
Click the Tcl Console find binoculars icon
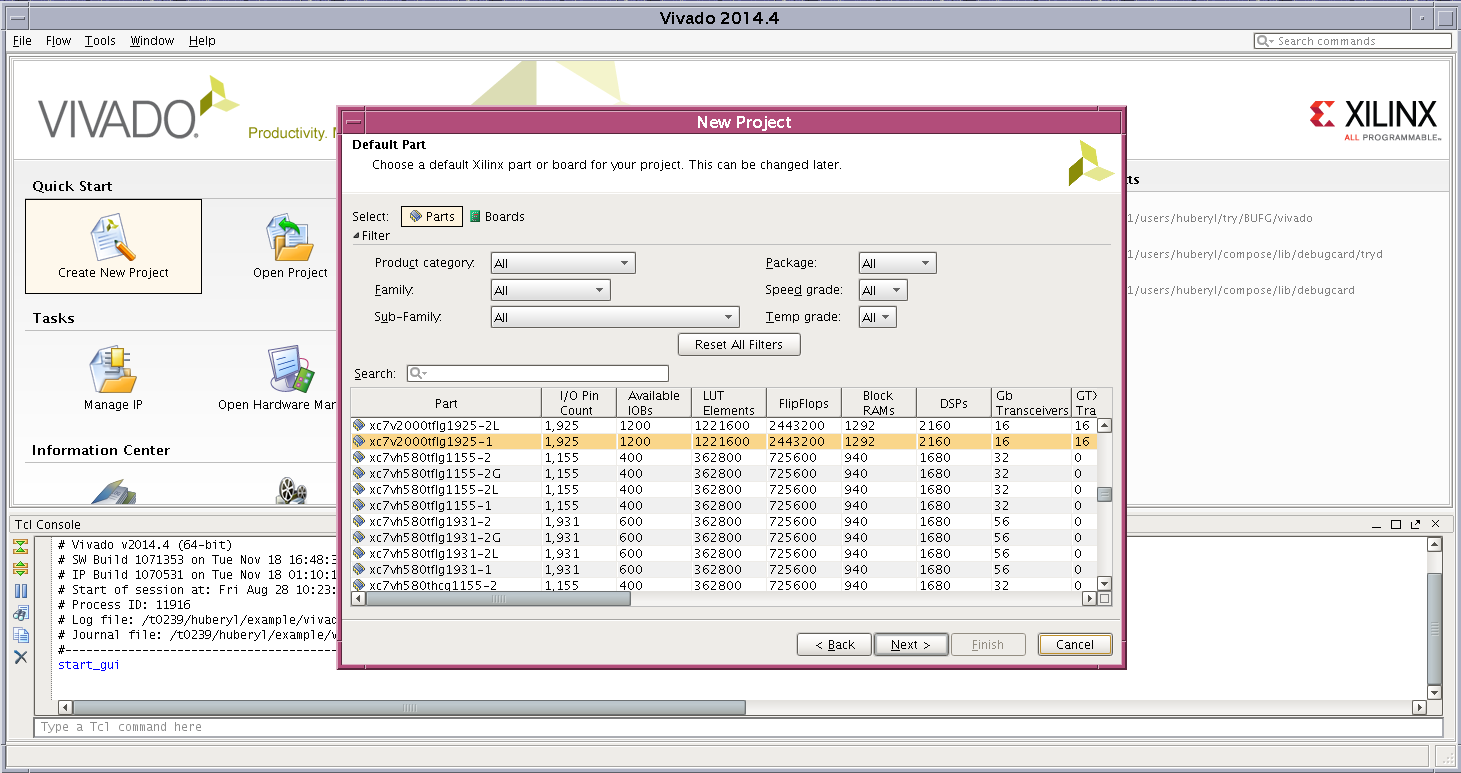pos(21,613)
